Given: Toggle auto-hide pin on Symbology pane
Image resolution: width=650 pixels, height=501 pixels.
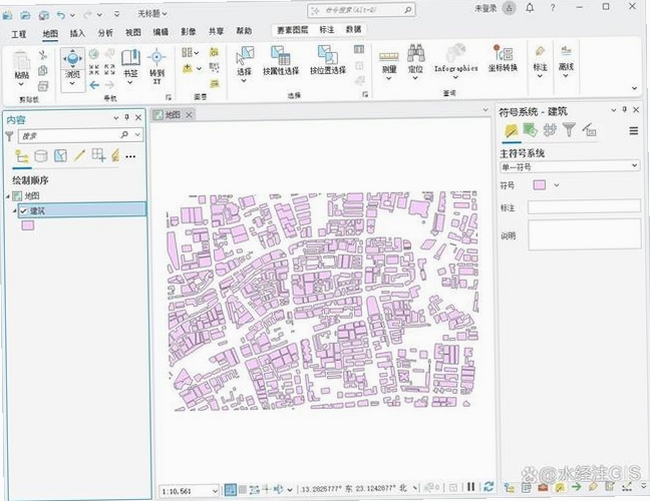Looking at the screenshot, I should tap(625, 110).
